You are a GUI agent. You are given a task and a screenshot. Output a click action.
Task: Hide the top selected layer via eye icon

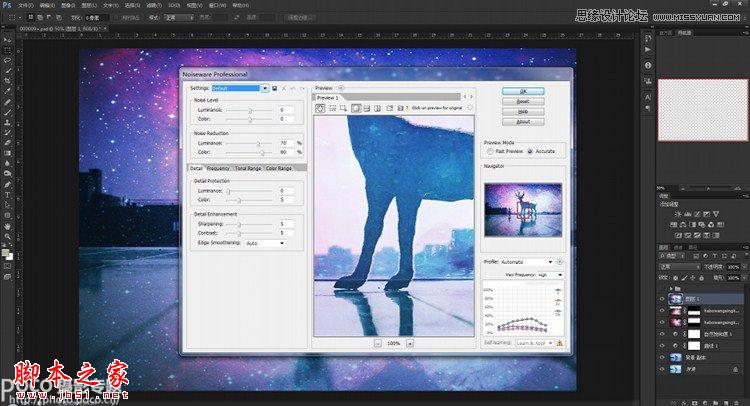pos(662,299)
